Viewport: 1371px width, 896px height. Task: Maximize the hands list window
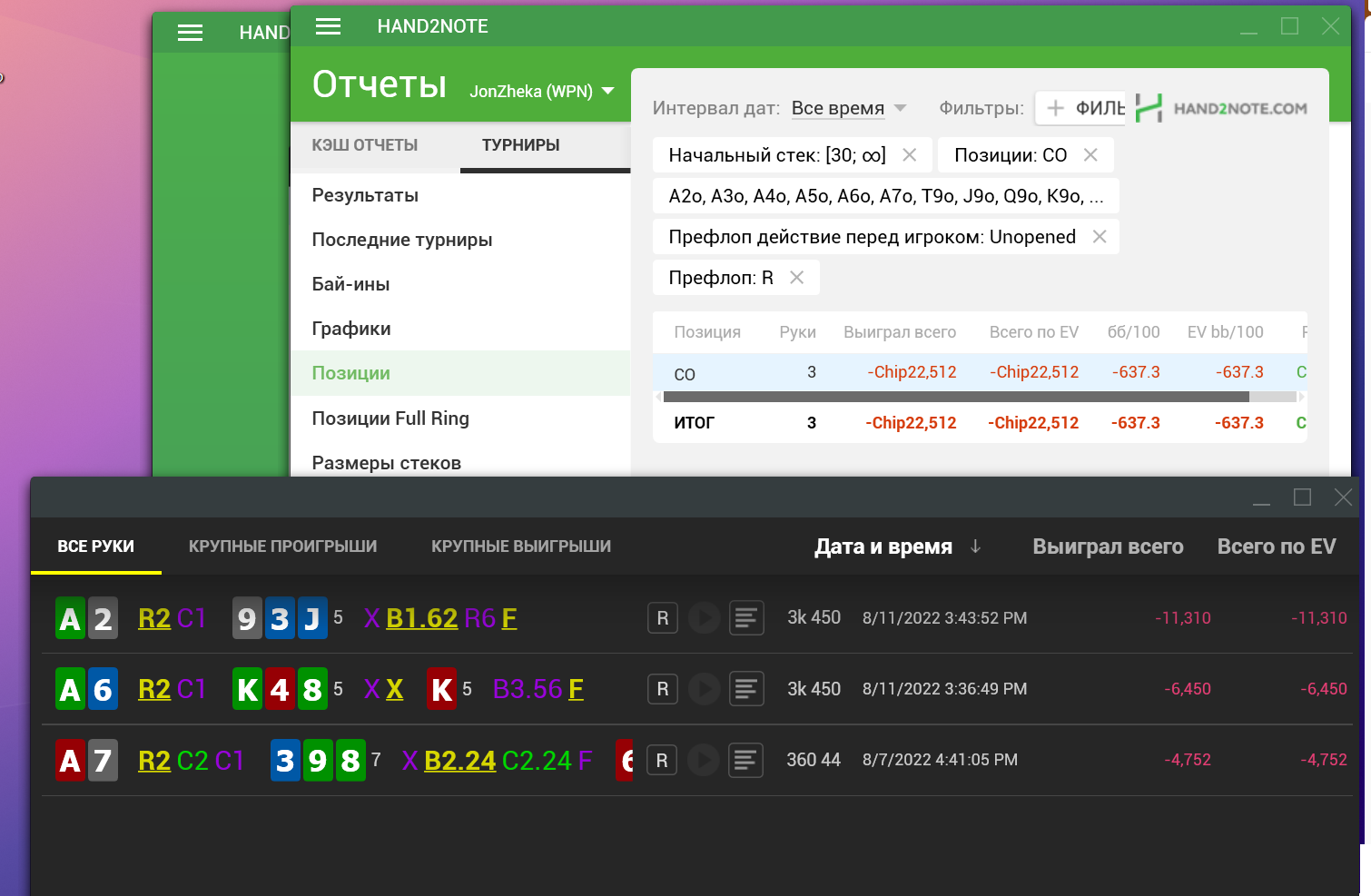(1302, 497)
